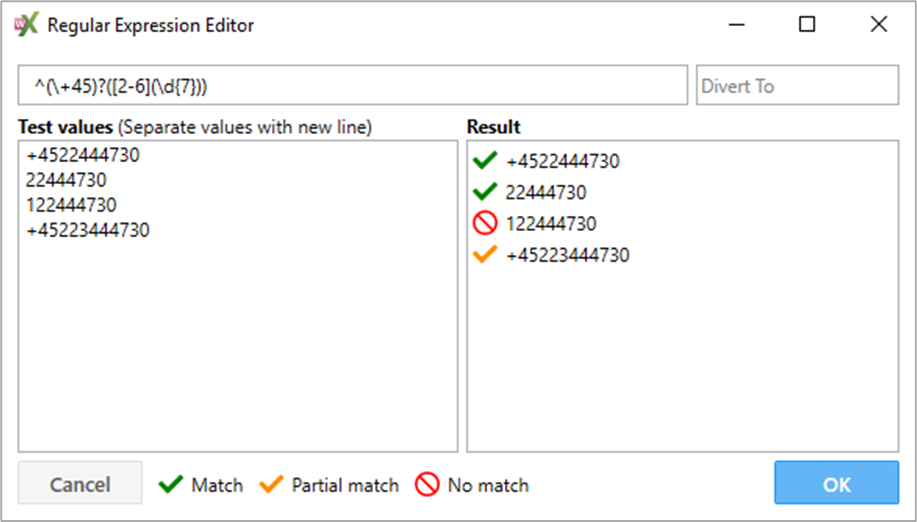Click the green match icon next to 22444730
The image size is (917, 522).
pyautogui.click(x=485, y=191)
